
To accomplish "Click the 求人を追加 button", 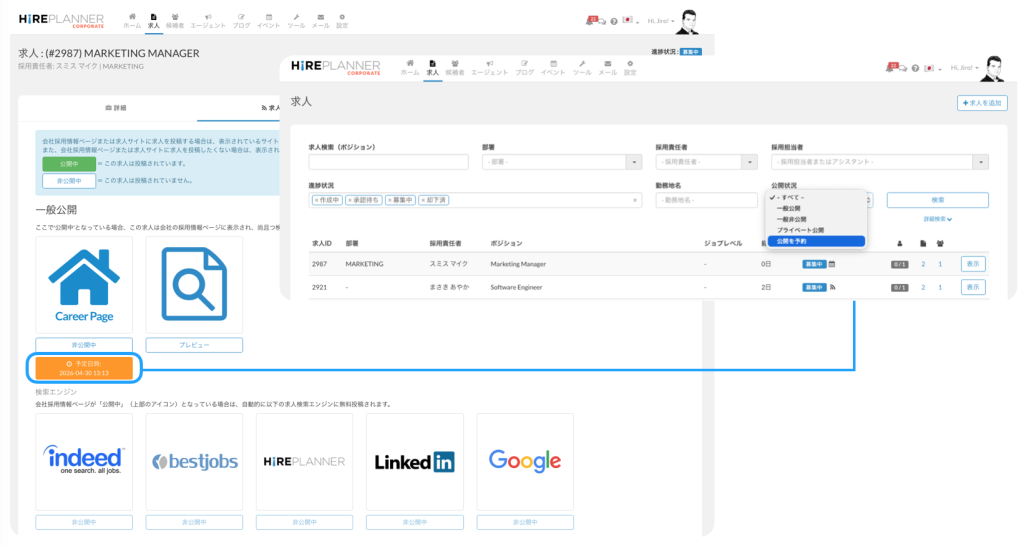I will click(x=981, y=102).
